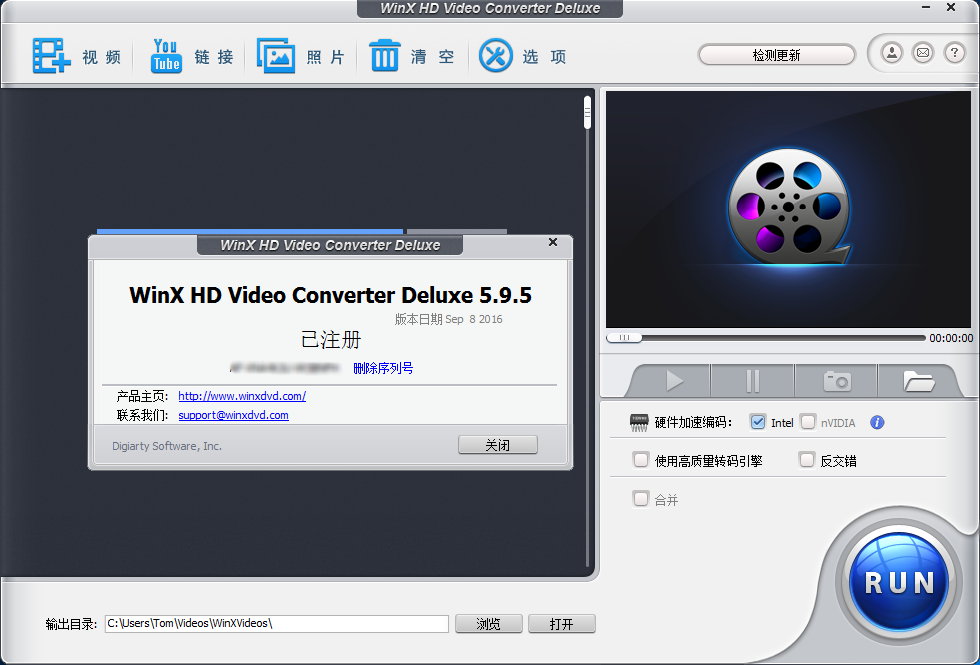Play the preview video

(x=673, y=381)
